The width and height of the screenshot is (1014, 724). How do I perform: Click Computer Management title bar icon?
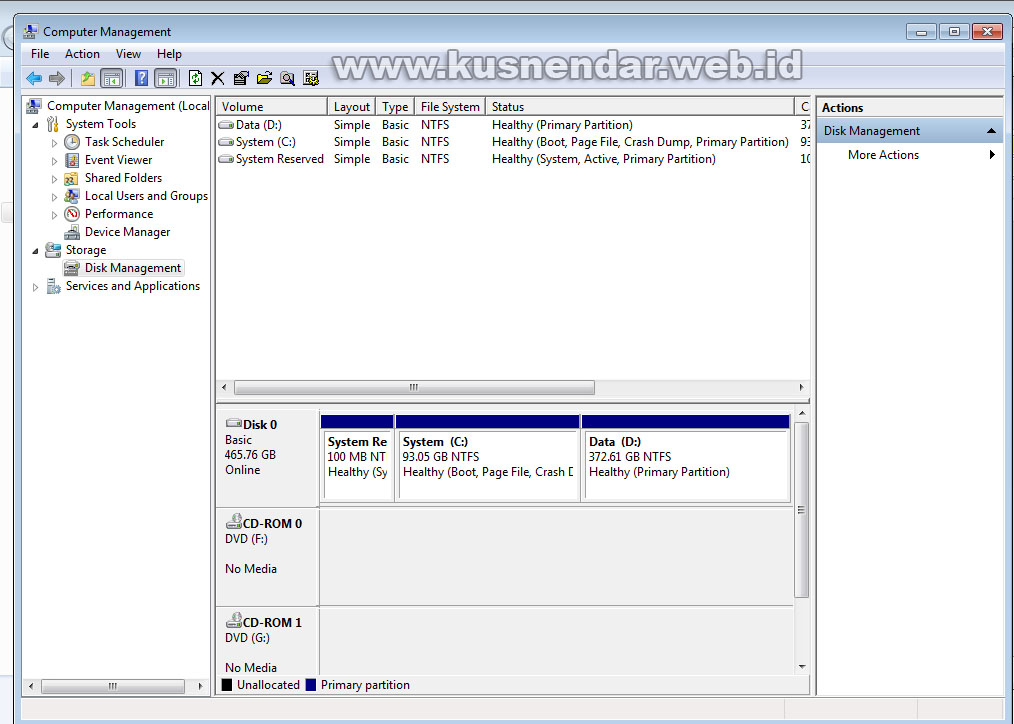click(x=30, y=31)
